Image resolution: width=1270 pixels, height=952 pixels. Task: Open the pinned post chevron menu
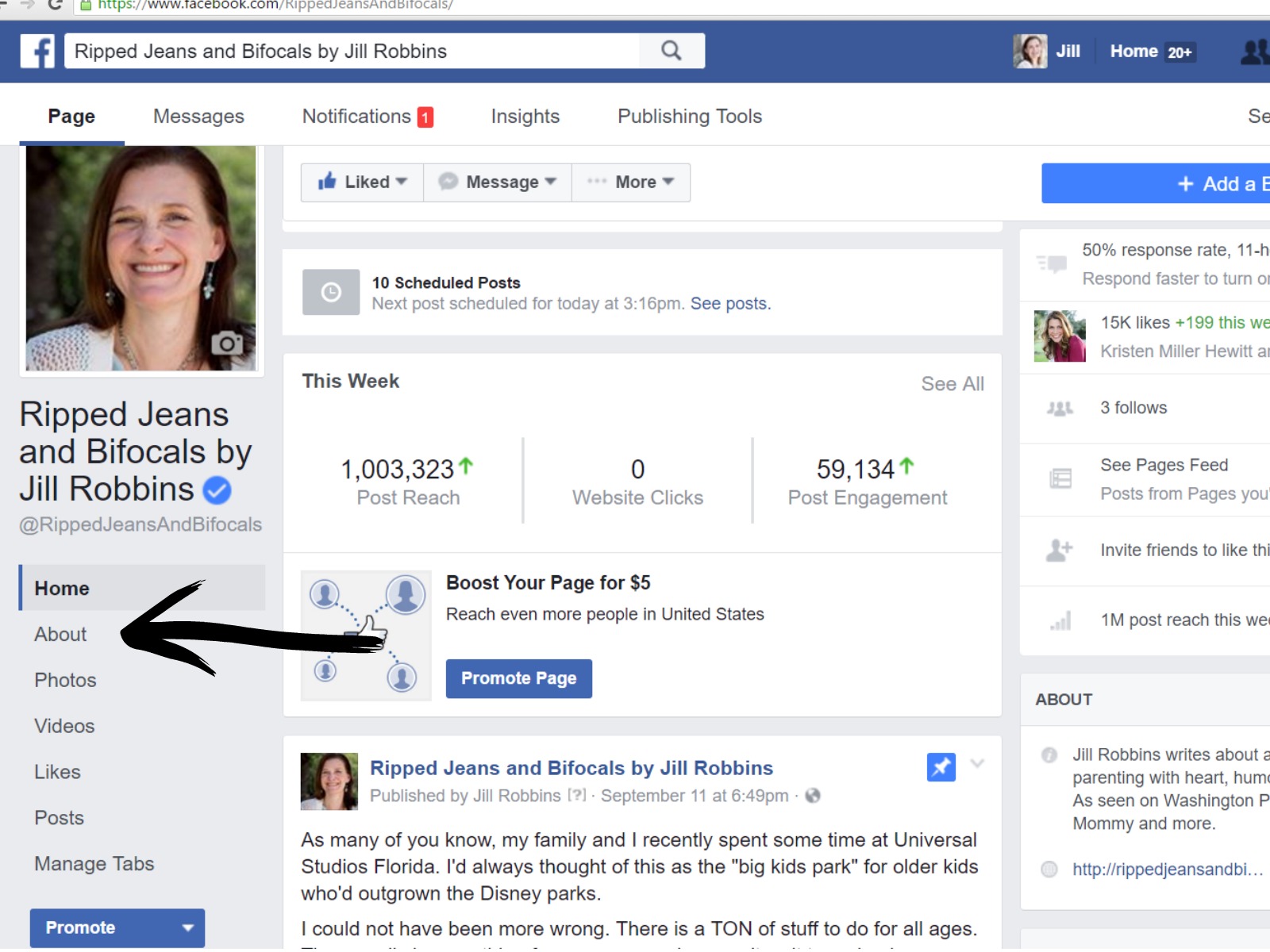[977, 764]
